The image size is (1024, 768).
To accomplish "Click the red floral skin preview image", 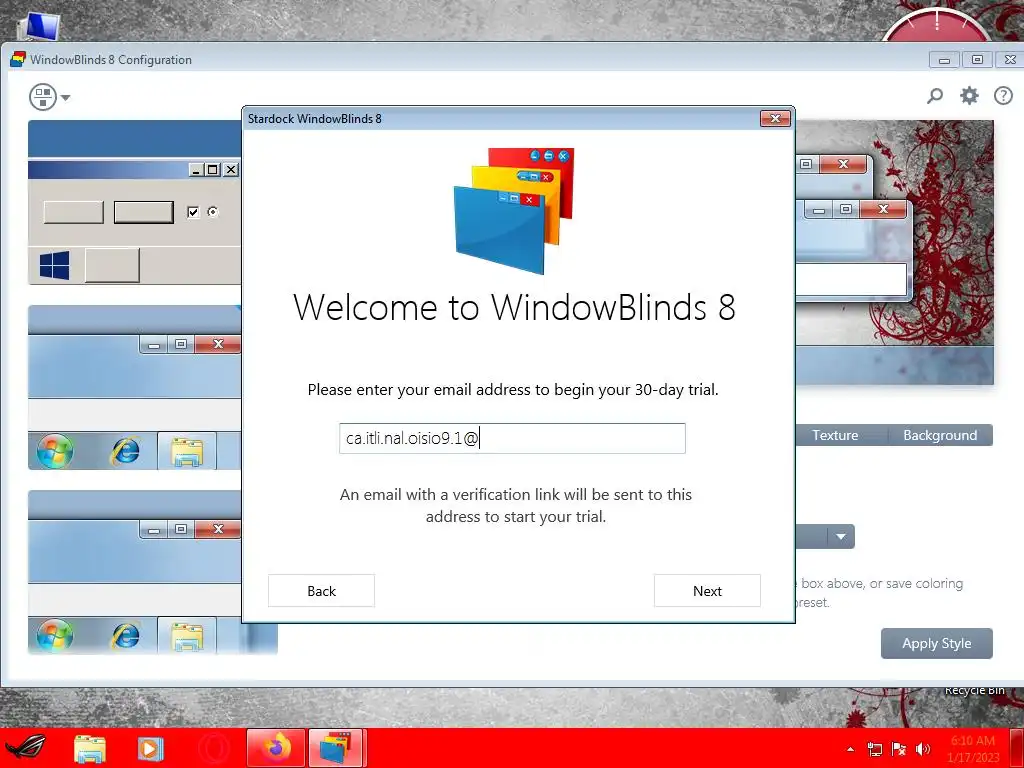I will coord(895,252).
